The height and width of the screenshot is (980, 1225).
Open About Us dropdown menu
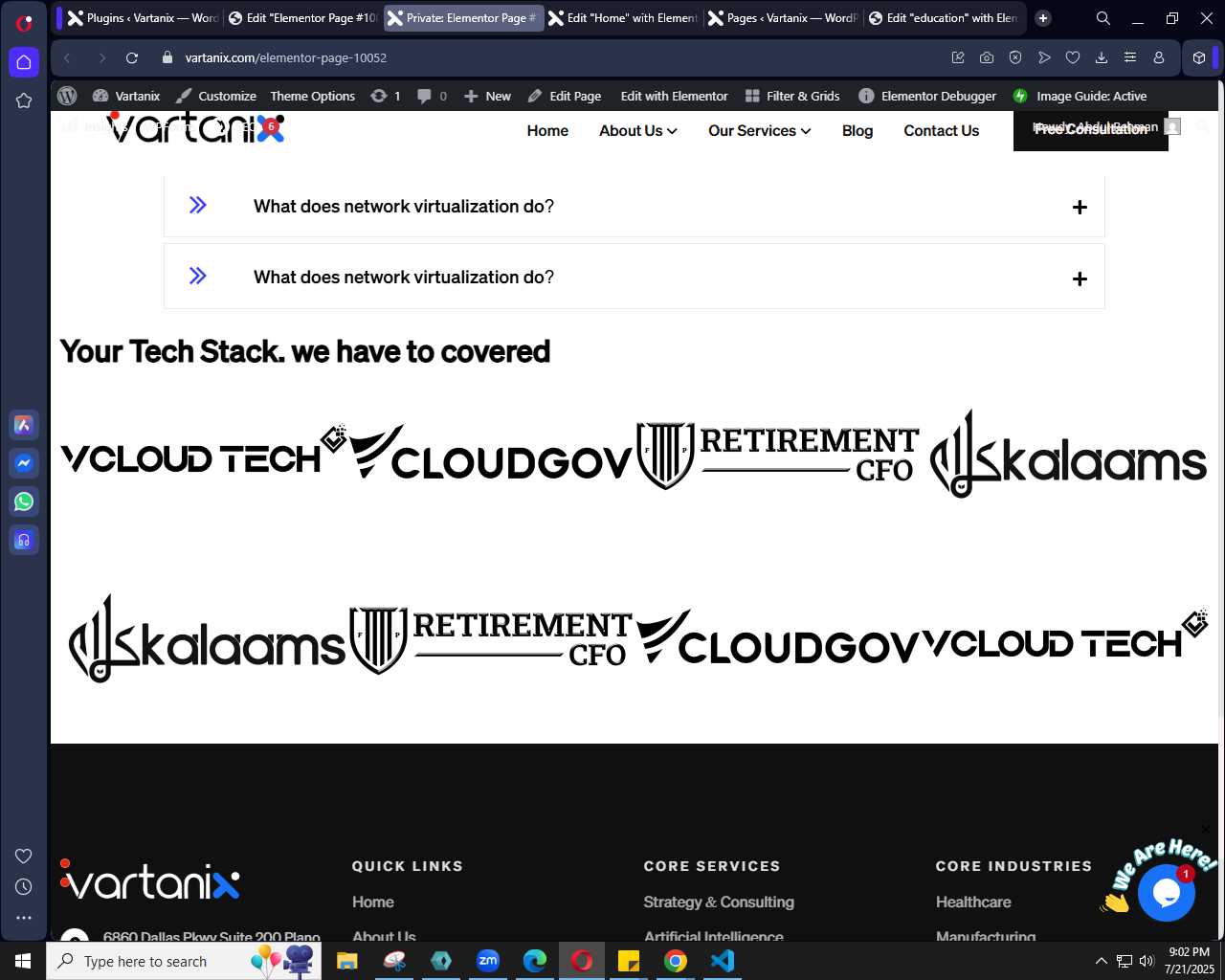pyautogui.click(x=637, y=131)
